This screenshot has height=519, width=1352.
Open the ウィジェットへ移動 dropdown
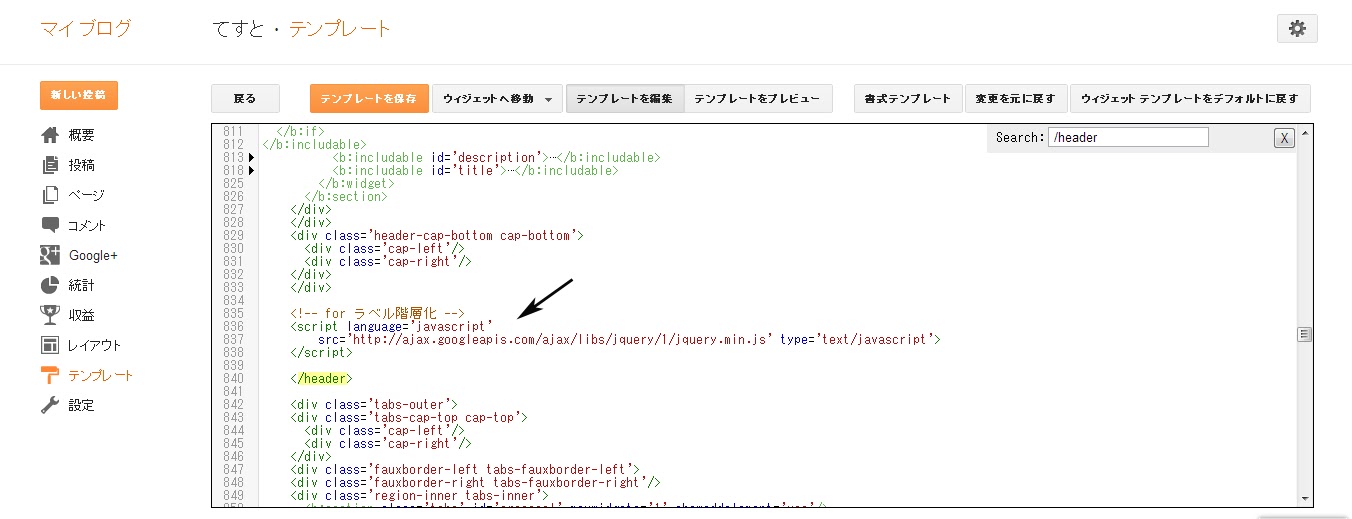pyautogui.click(x=497, y=98)
